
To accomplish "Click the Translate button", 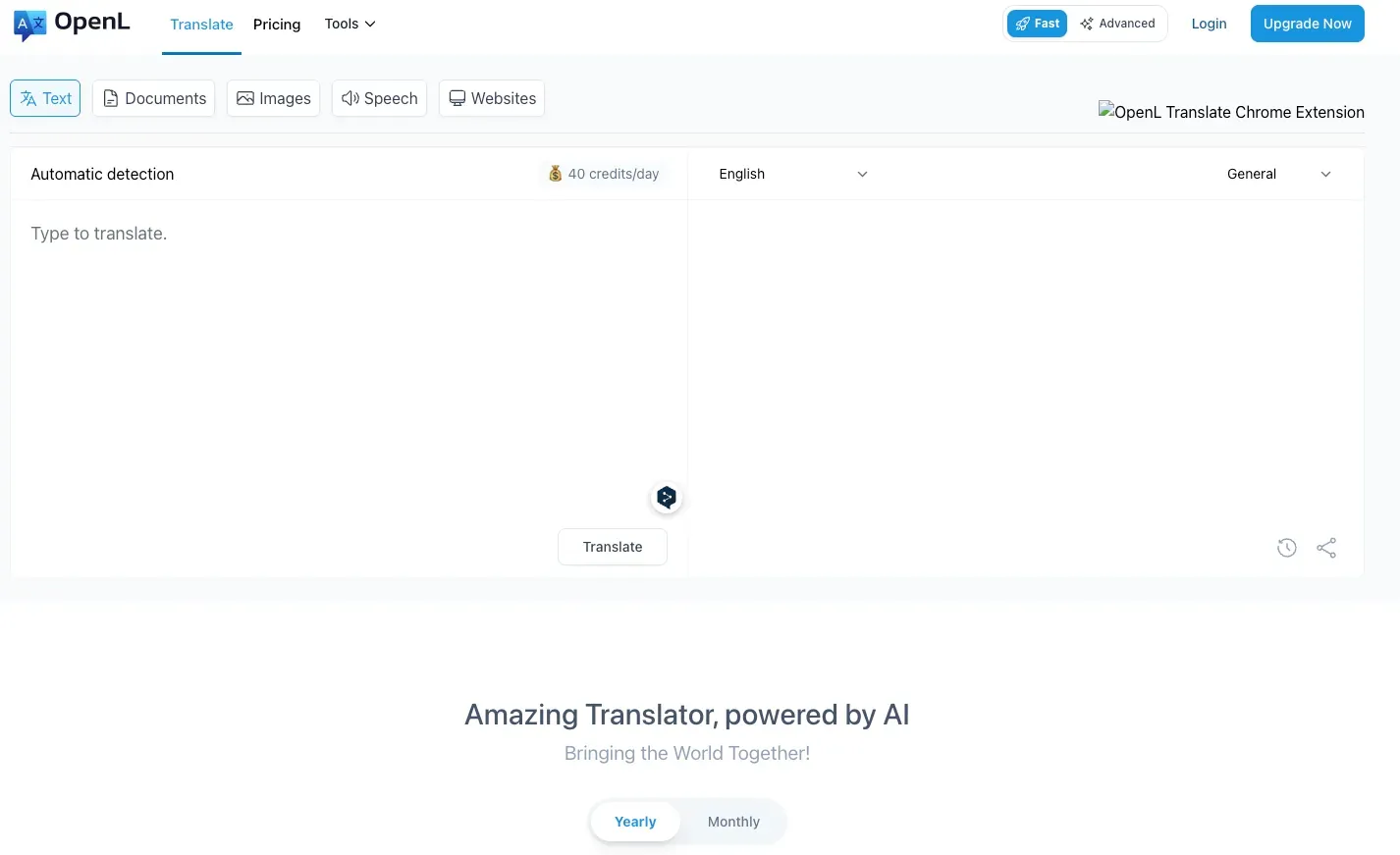I will point(613,547).
